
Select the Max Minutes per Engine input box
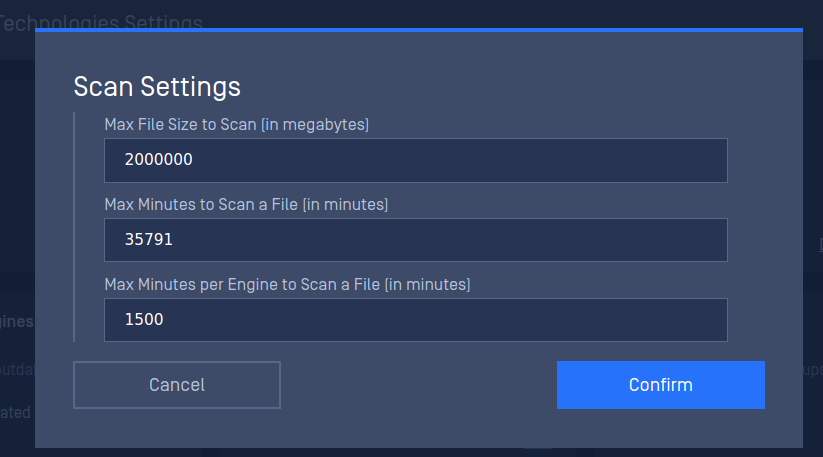click(x=416, y=320)
